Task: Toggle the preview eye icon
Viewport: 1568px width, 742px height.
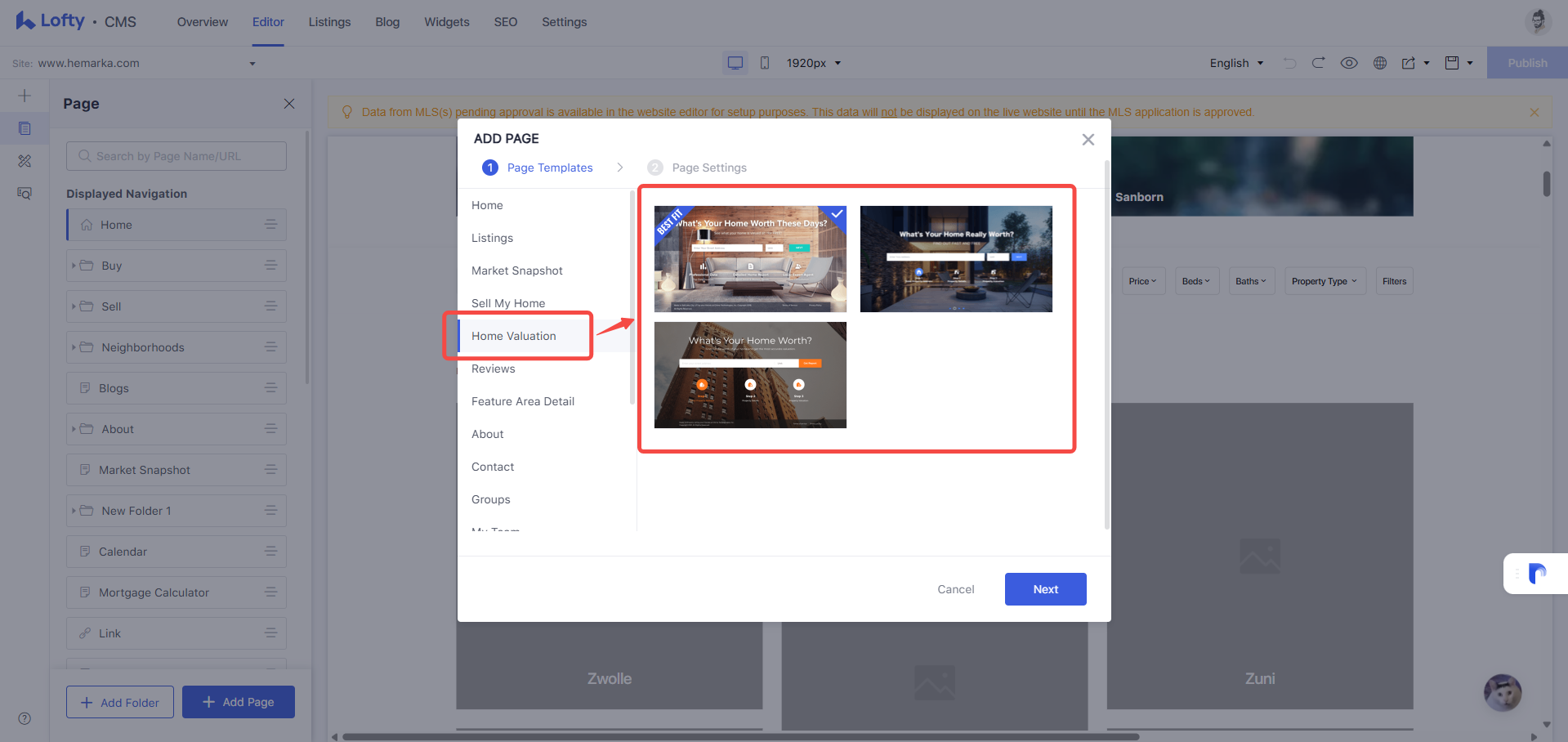Action: (x=1349, y=63)
